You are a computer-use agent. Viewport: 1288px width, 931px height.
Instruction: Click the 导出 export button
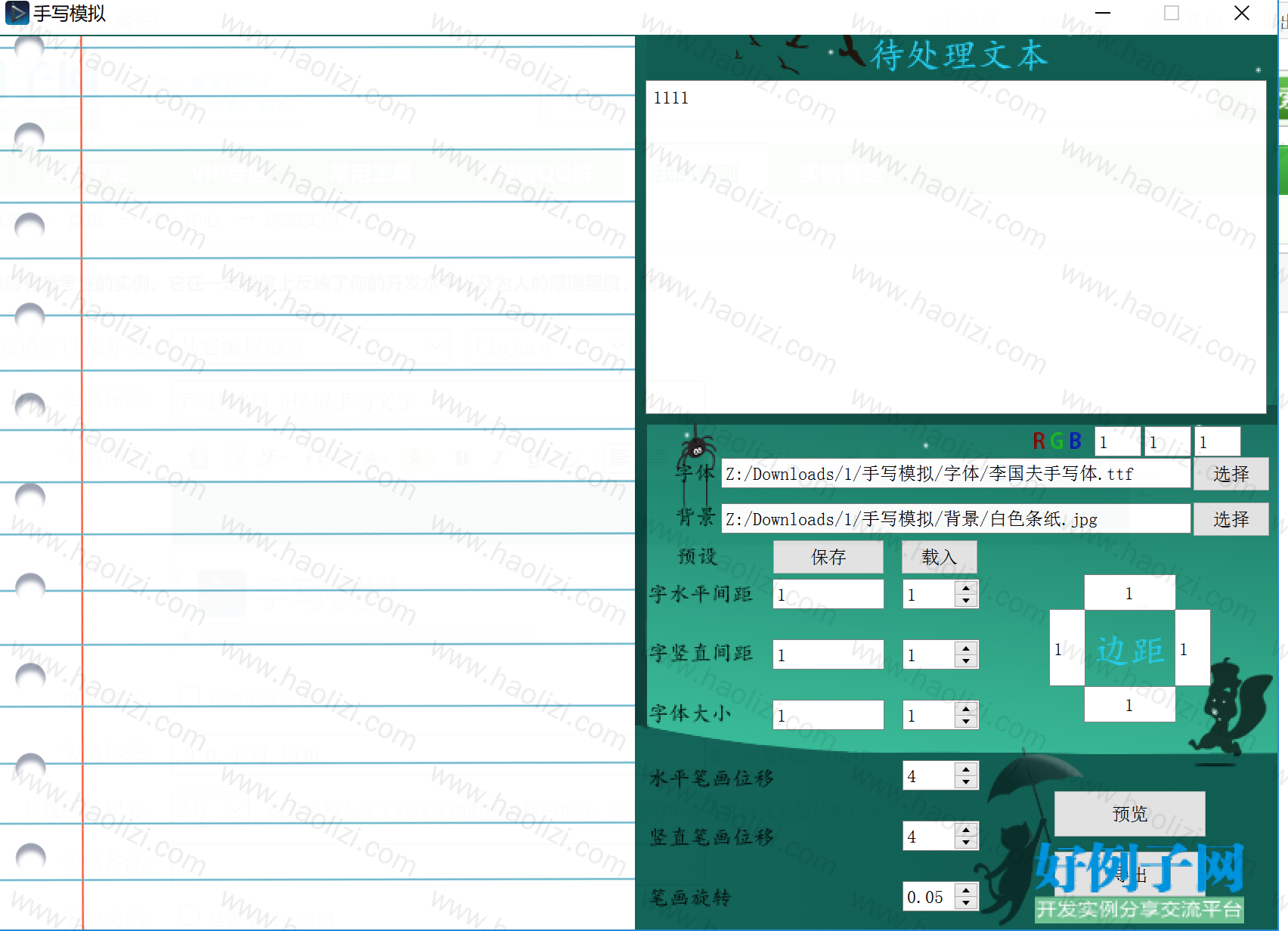click(1129, 874)
